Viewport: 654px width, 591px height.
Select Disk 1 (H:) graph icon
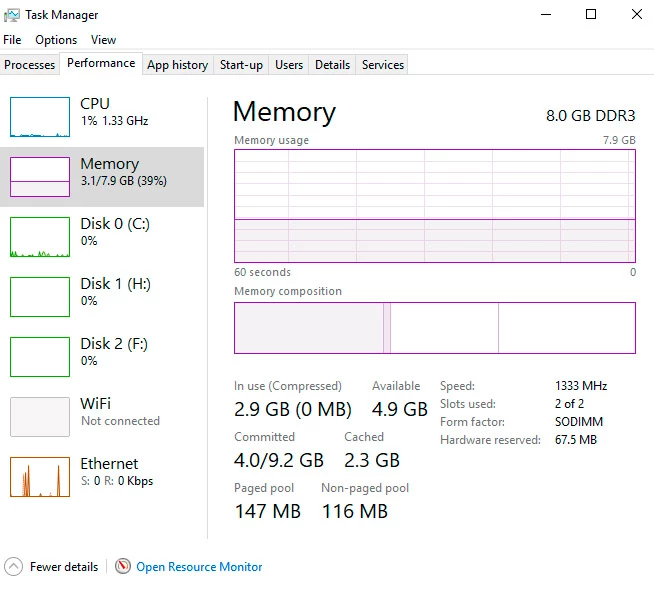[40, 297]
